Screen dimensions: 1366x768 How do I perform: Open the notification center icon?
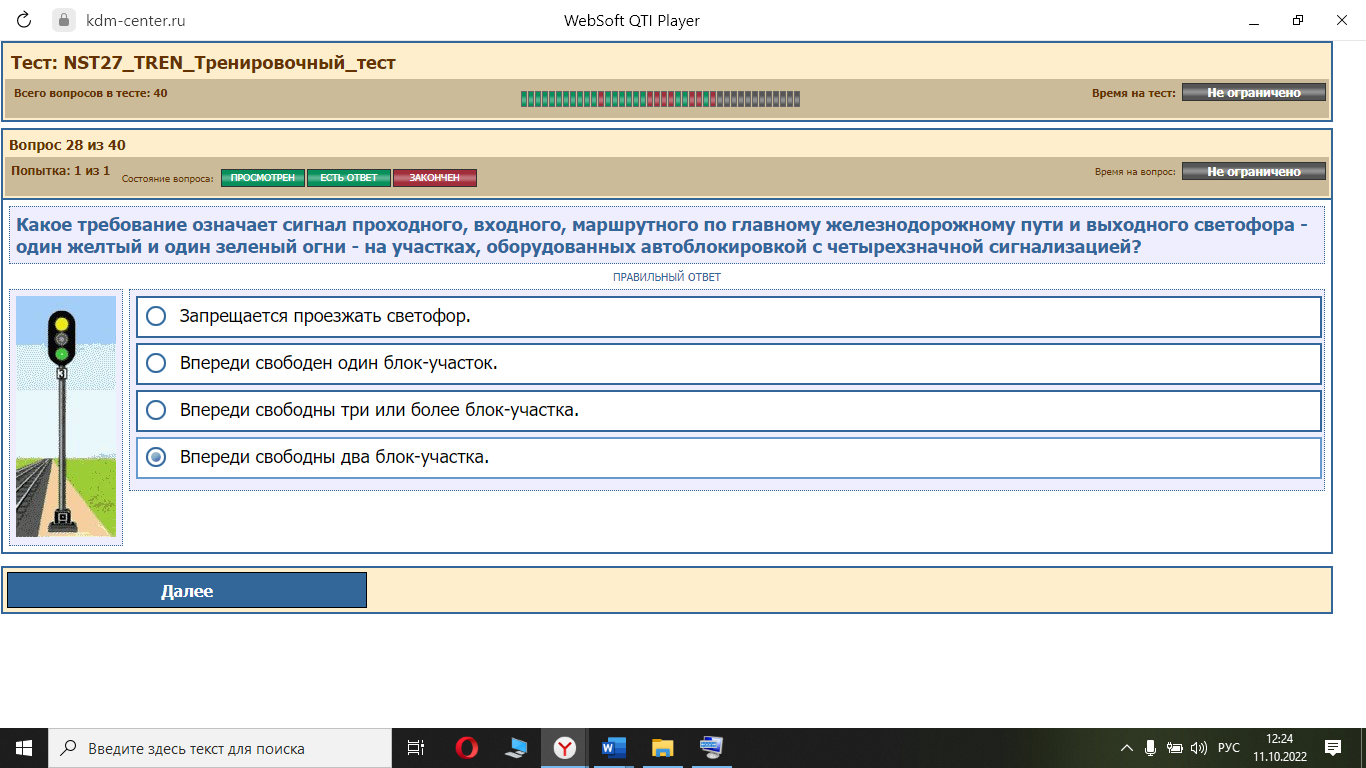pos(1333,747)
